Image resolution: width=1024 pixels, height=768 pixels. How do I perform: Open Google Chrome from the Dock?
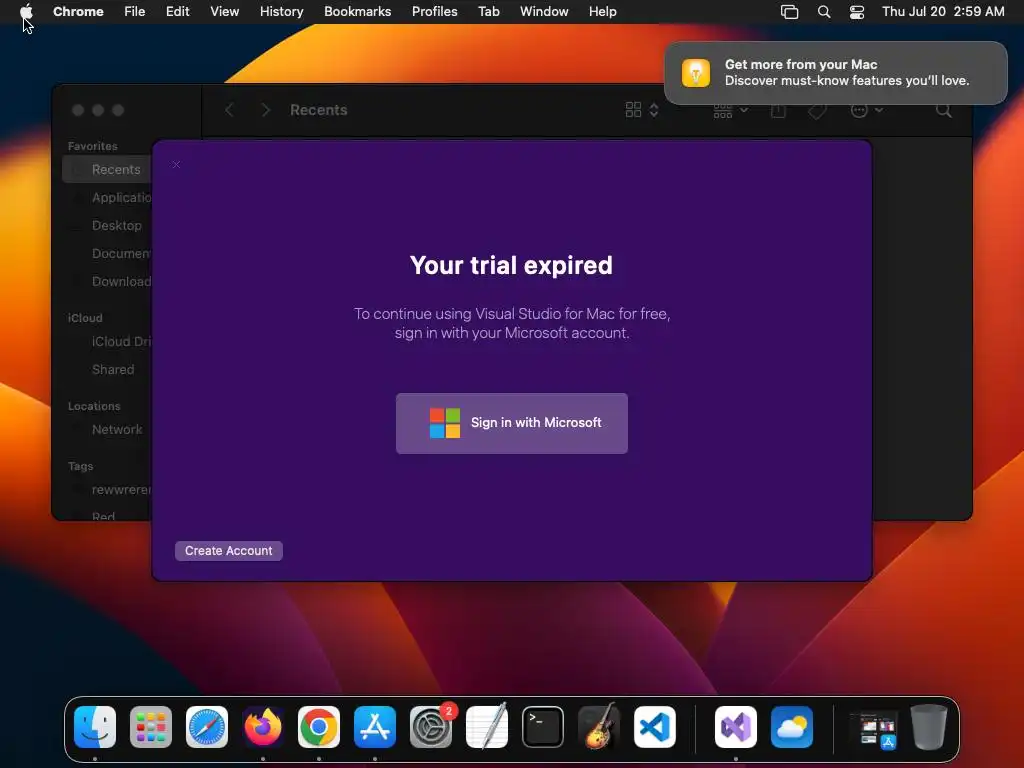[x=319, y=727]
